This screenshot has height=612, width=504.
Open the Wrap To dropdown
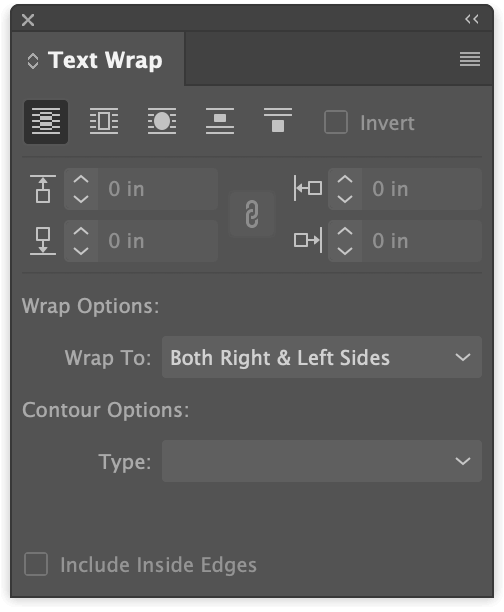click(322, 357)
